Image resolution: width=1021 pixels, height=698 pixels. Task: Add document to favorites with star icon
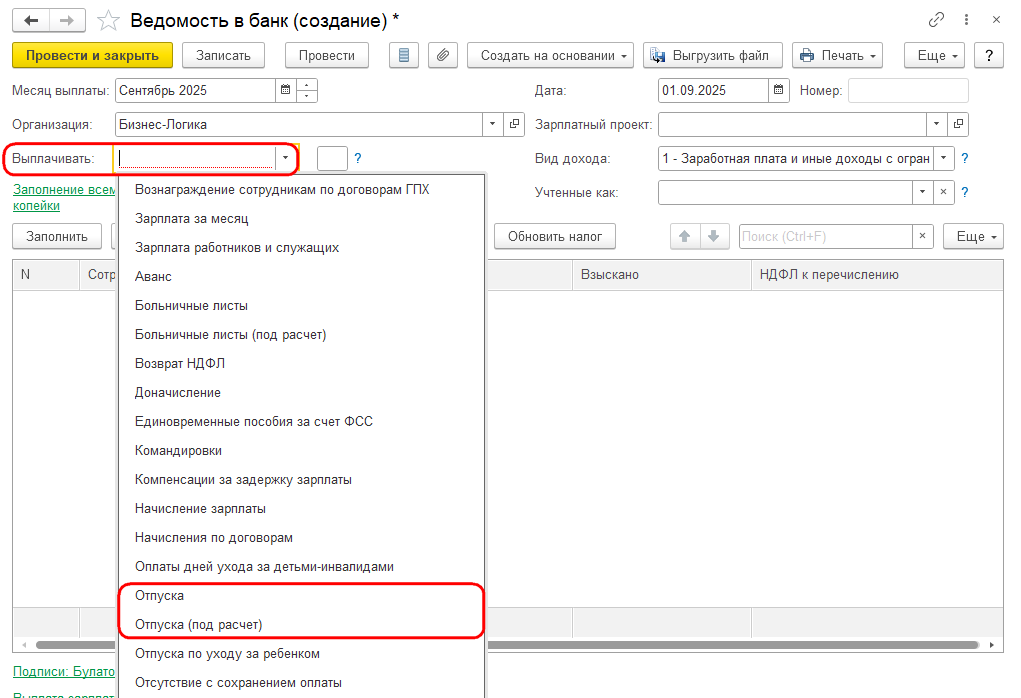point(108,21)
